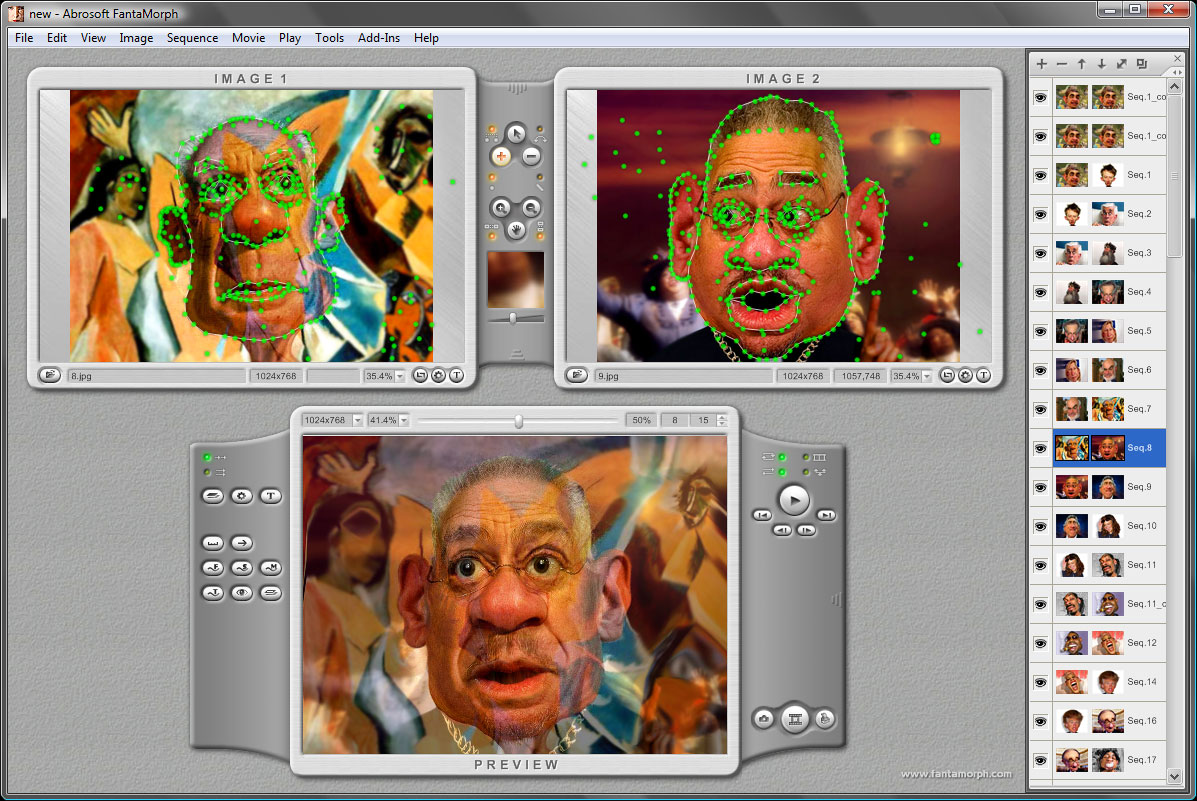Open preview size 1024x768 dropdown
The height and width of the screenshot is (801, 1197).
click(357, 420)
